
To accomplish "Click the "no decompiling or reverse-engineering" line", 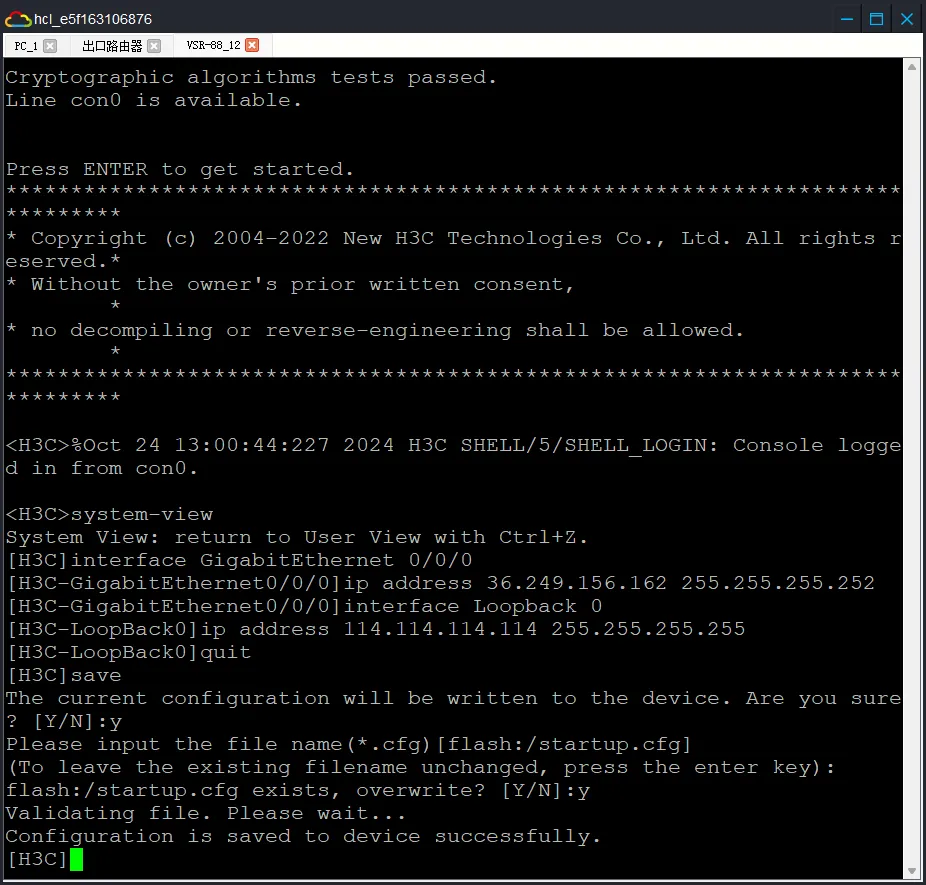I will point(374,331).
